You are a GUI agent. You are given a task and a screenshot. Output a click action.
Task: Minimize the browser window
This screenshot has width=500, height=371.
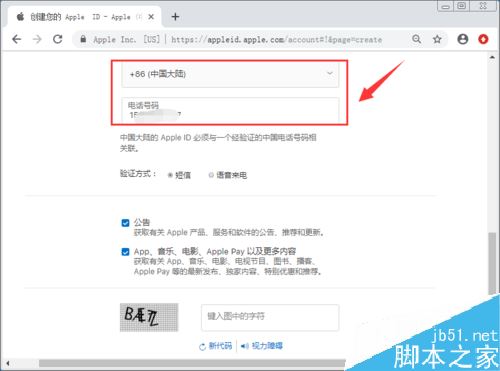point(445,6)
